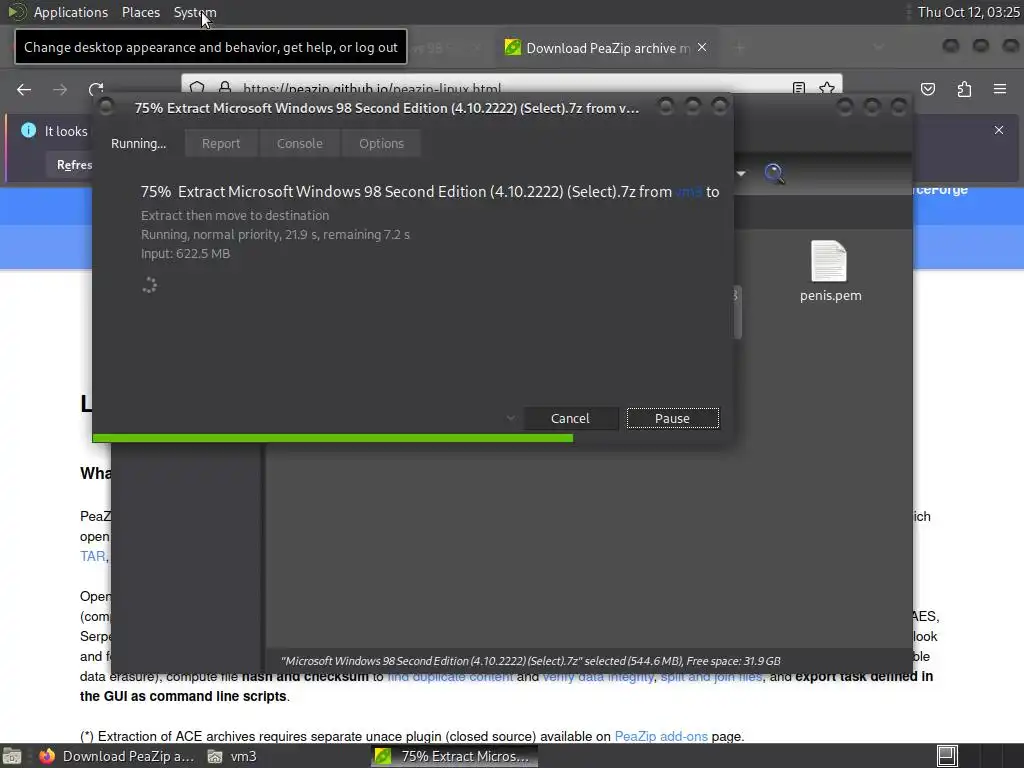
Task: Open the System menu
Action: (x=195, y=12)
